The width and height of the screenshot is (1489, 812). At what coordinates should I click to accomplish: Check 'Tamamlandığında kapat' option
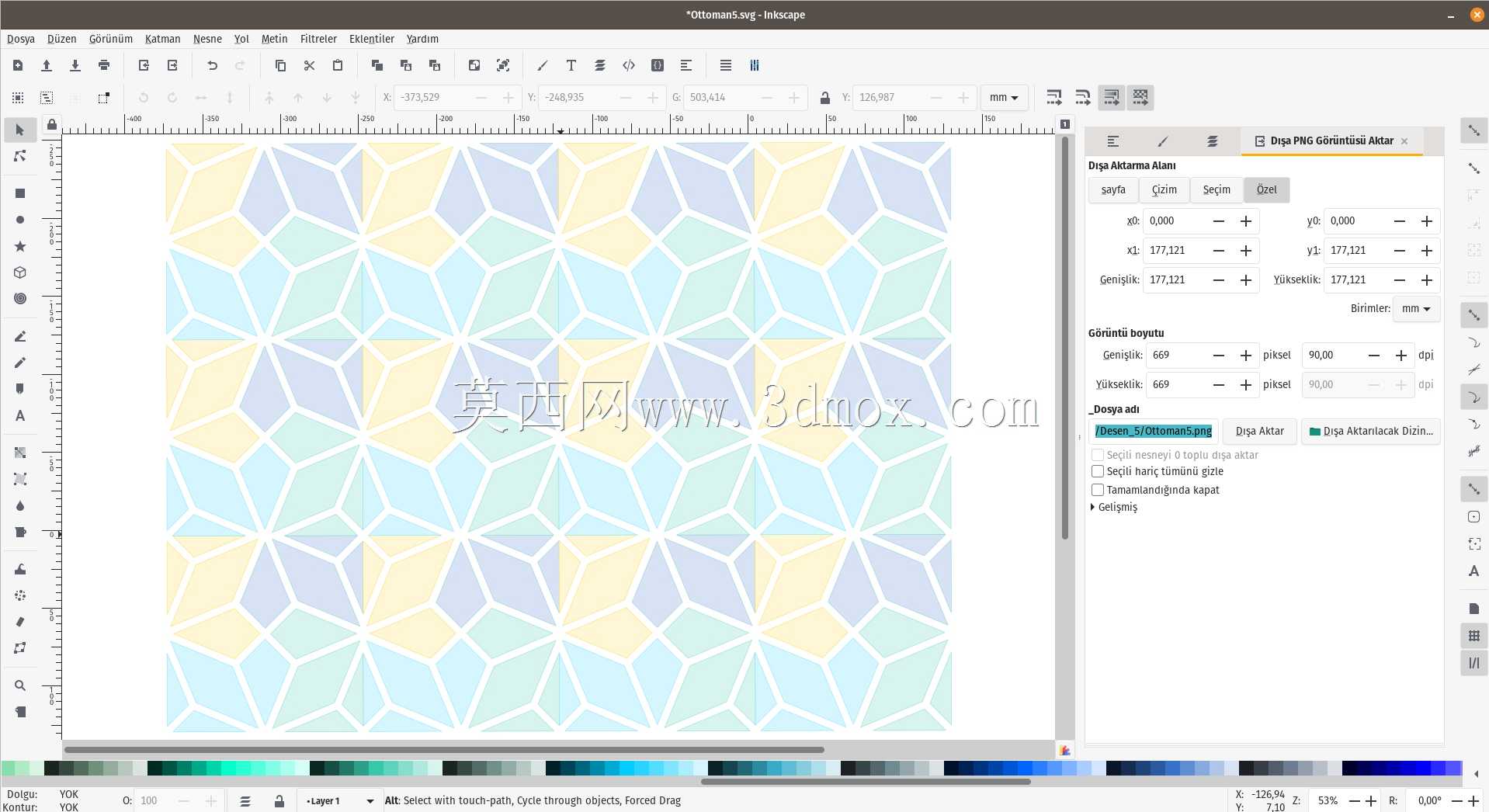[1098, 490]
